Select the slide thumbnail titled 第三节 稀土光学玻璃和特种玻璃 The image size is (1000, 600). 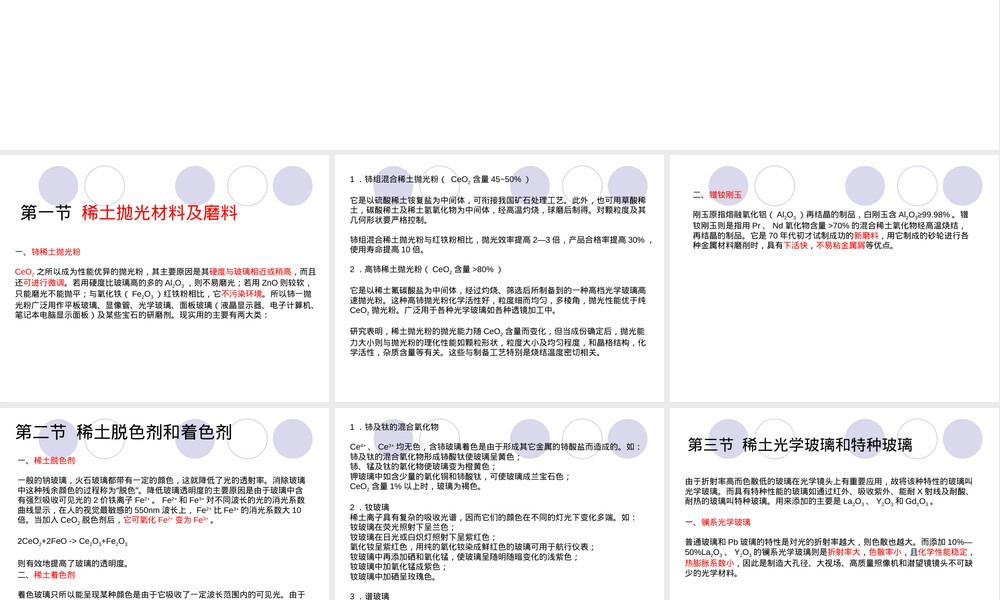[834, 504]
